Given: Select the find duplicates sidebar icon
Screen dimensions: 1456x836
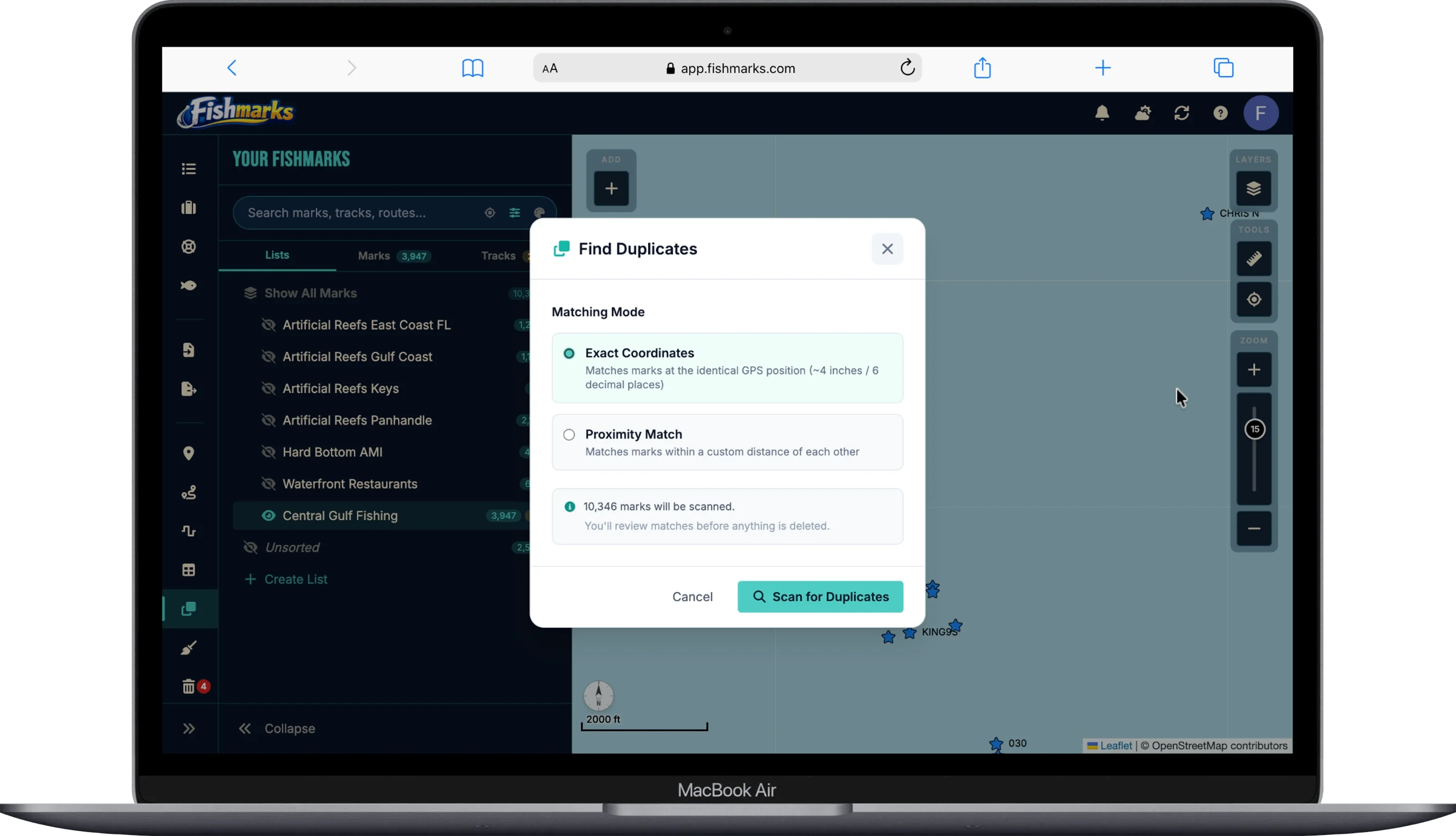Looking at the screenshot, I should 189,609.
